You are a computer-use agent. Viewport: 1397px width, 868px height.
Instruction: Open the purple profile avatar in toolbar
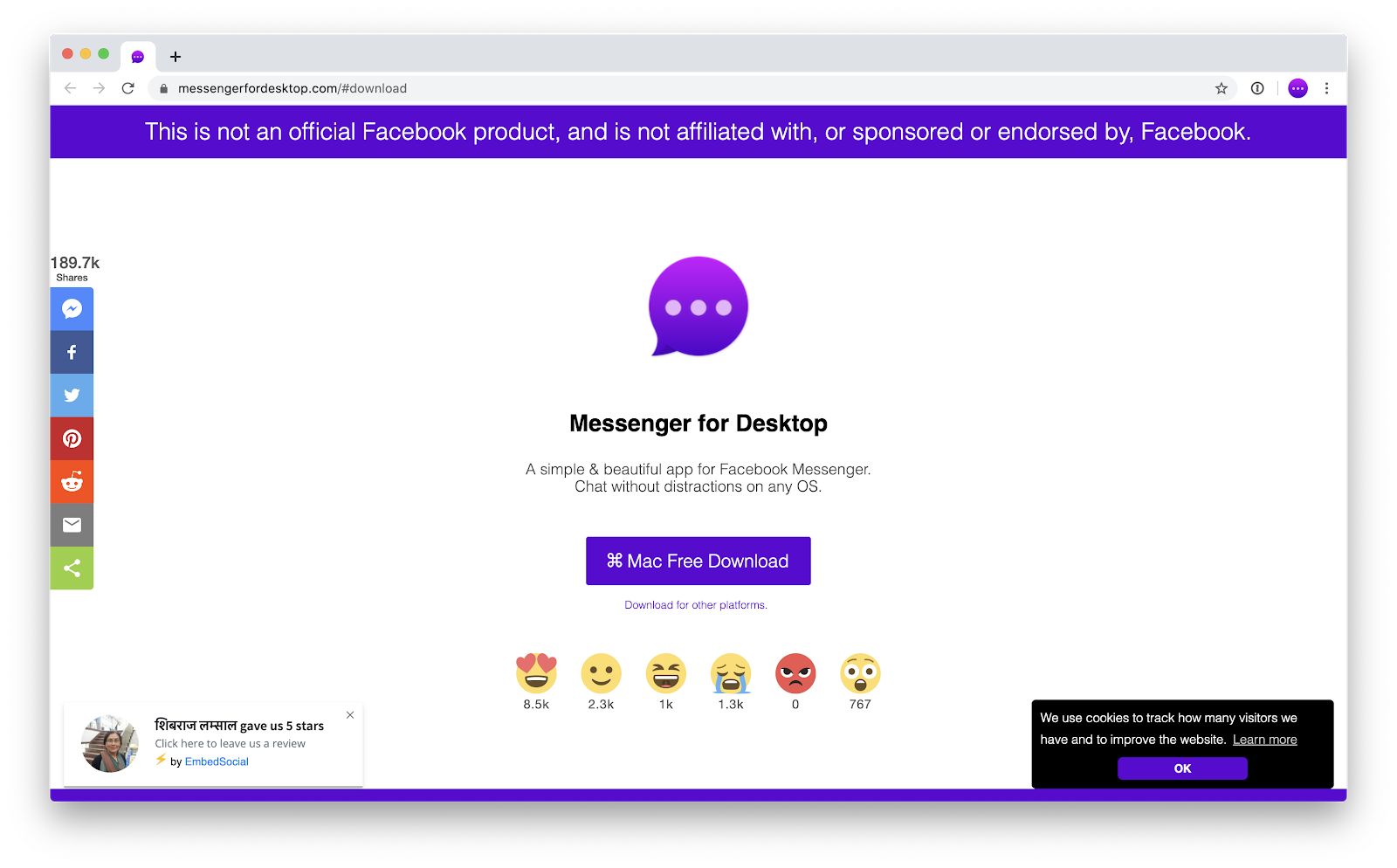click(x=1297, y=88)
